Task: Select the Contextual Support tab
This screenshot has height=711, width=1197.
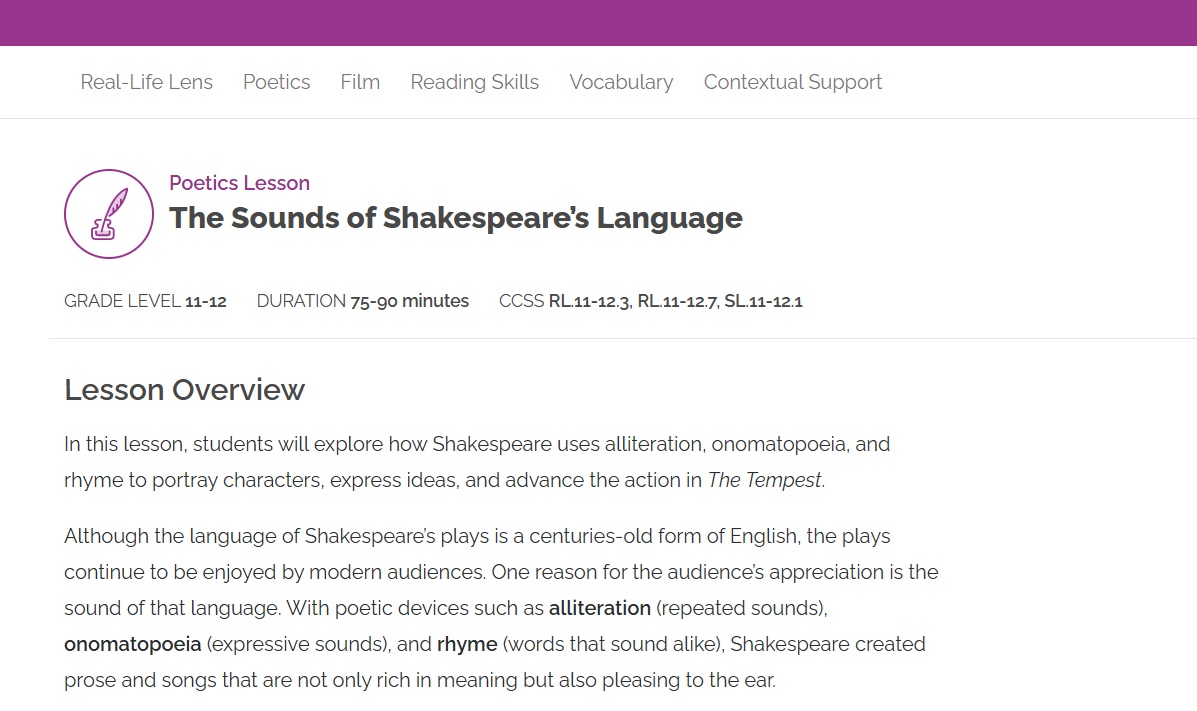Action: (792, 82)
